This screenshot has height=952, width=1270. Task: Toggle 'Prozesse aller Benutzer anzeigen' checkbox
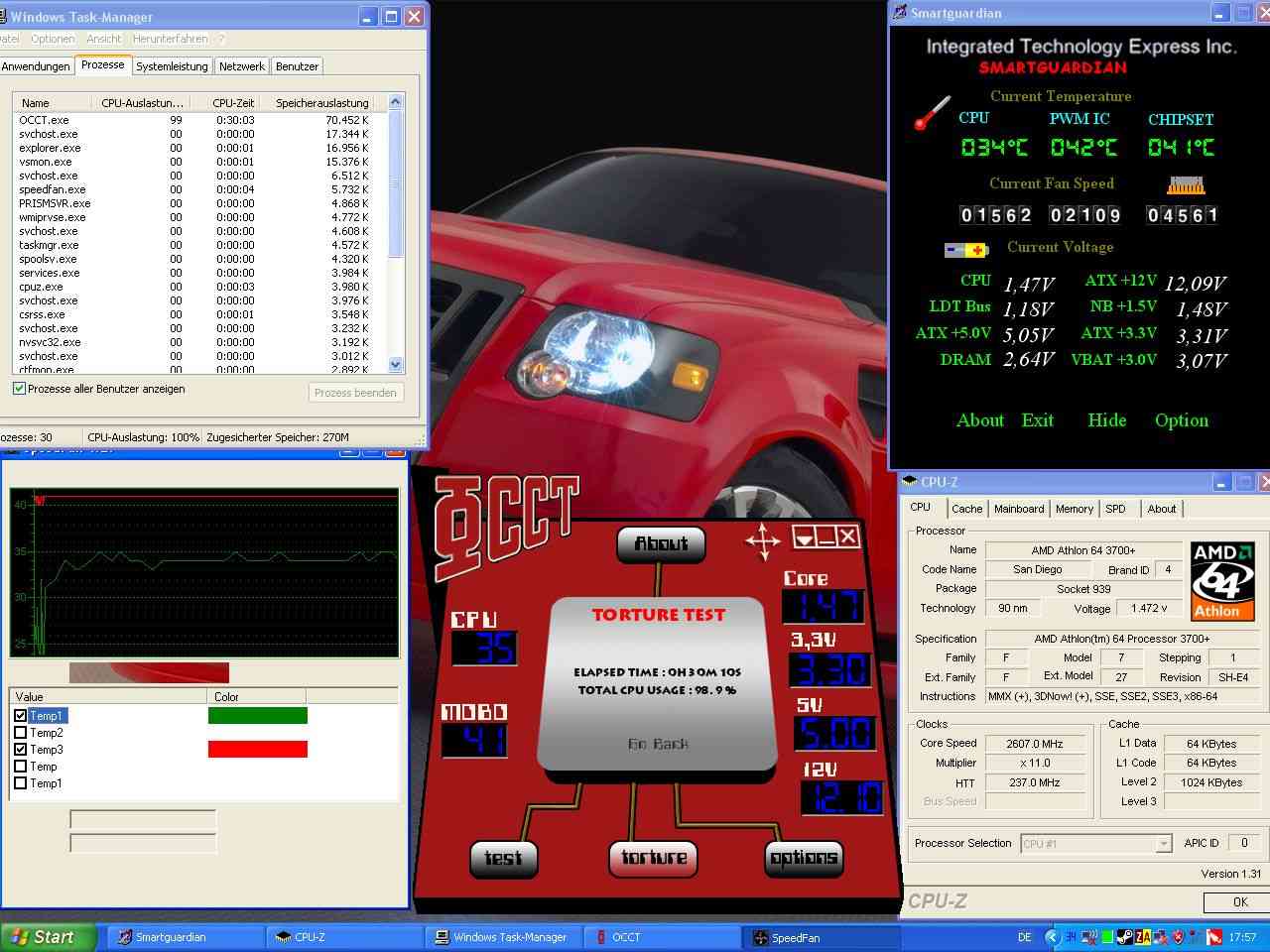(19, 389)
